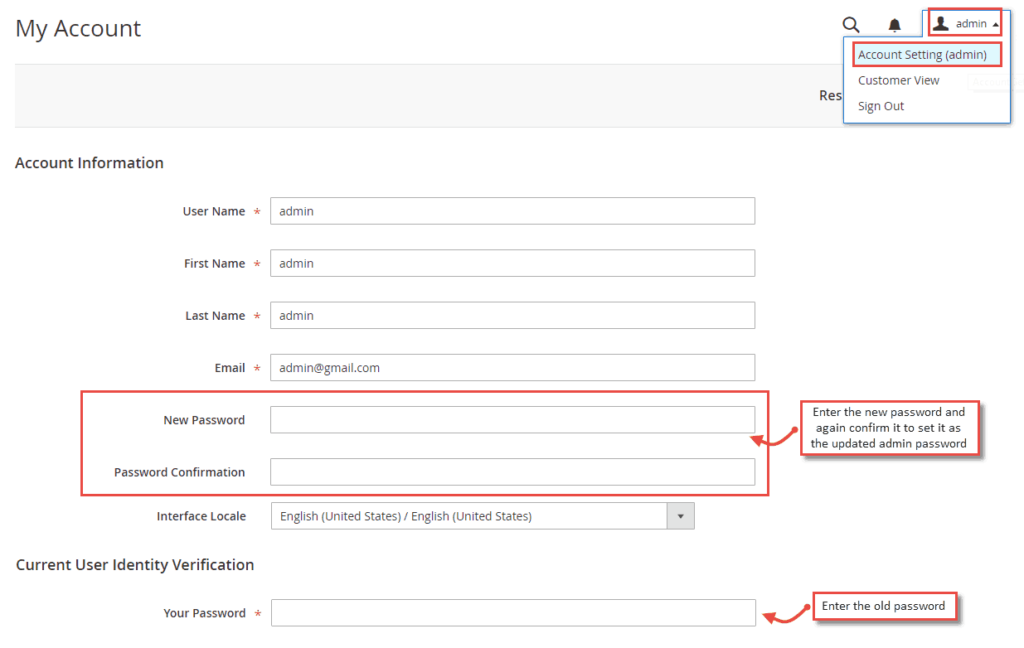
Task: Click the Password Confirmation field
Action: point(512,471)
